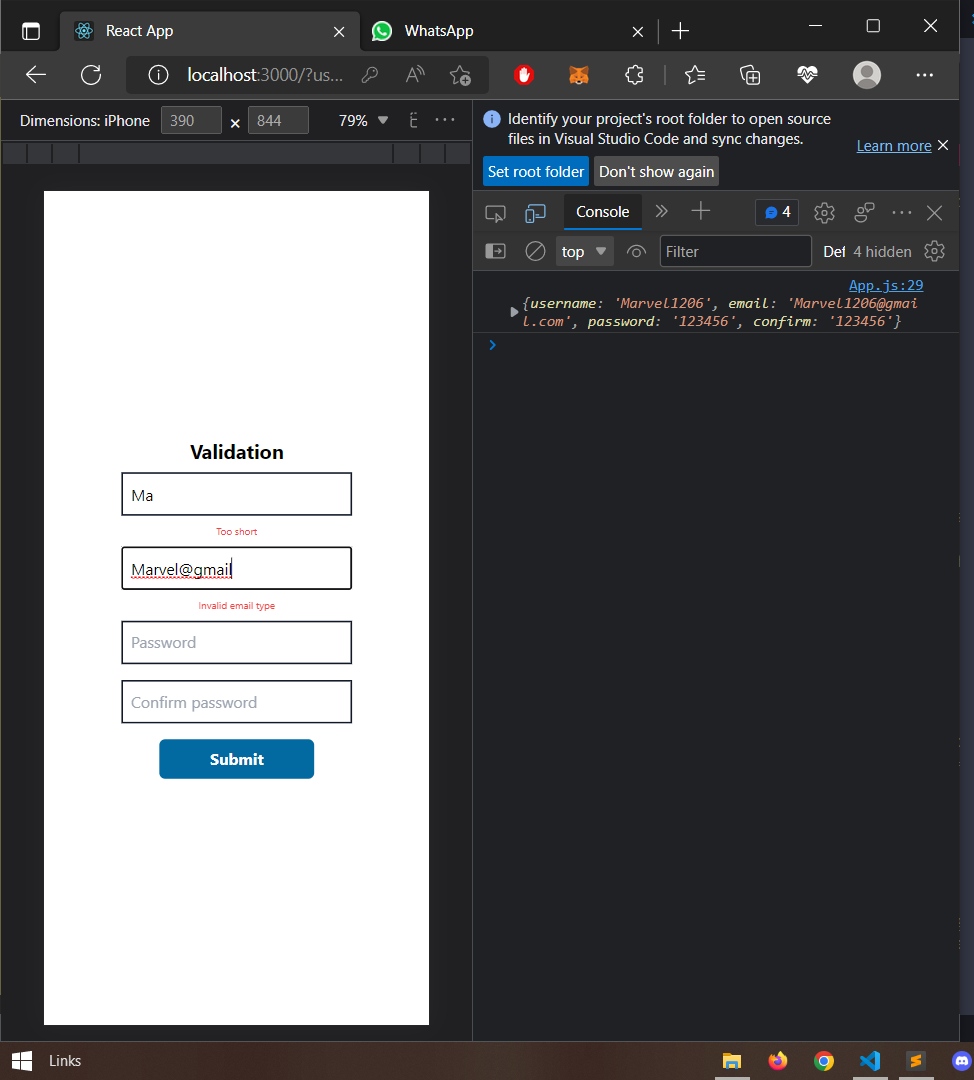Open the password key icon in address bar
Screen dimensions: 974x1080
(x=370, y=74)
